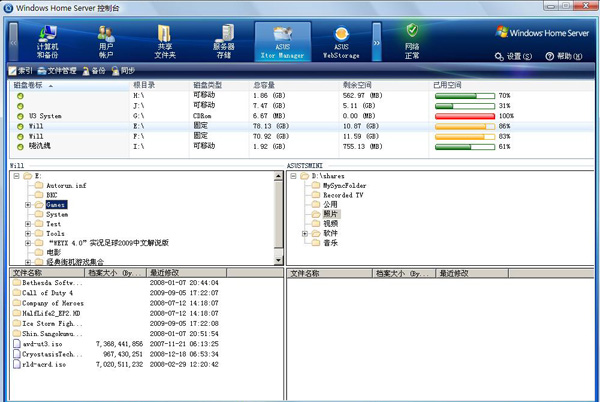Select the I:\ drive status icon
This screenshot has height=402, width=600.
coord(20,147)
